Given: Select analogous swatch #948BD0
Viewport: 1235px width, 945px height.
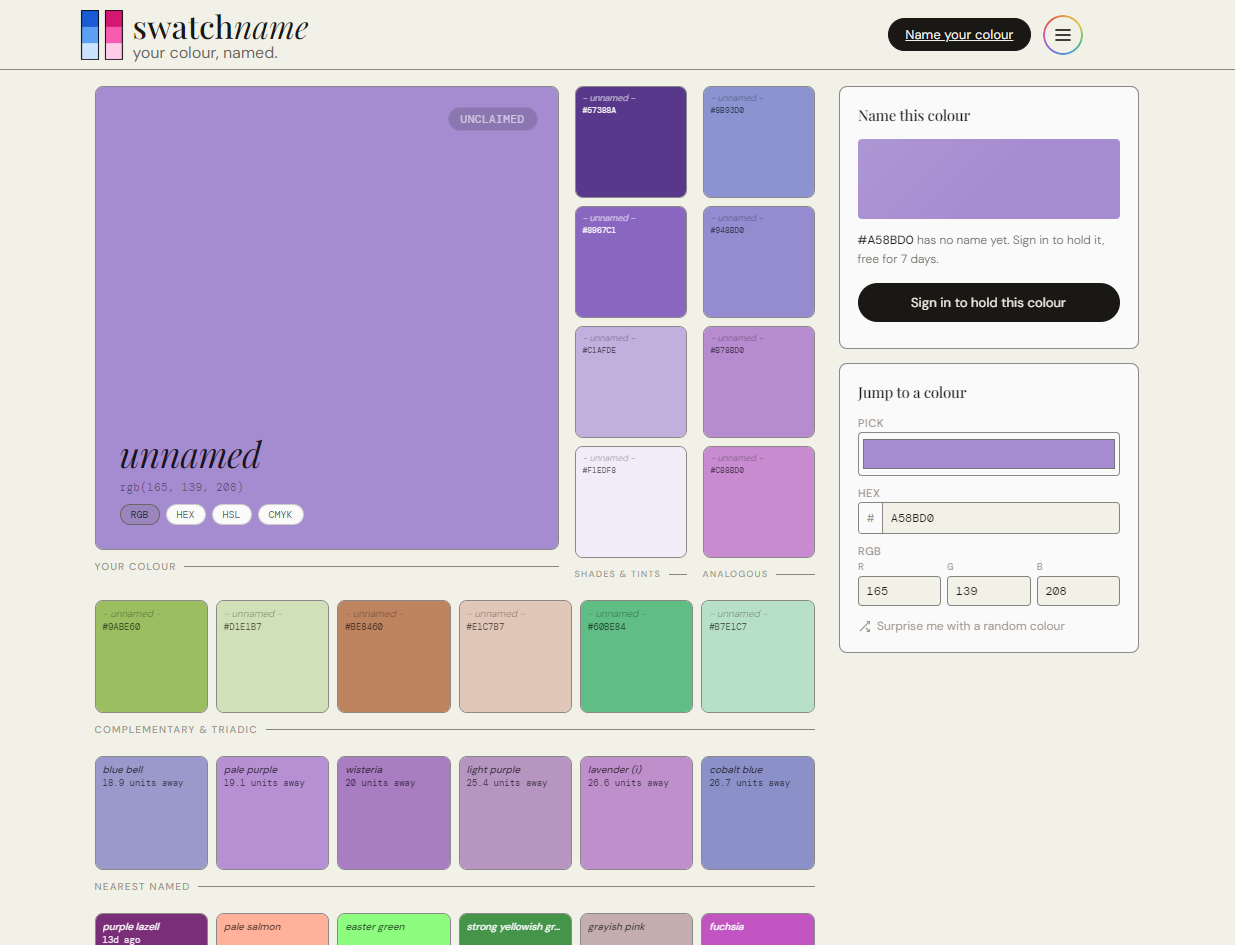Looking at the screenshot, I should (x=759, y=262).
